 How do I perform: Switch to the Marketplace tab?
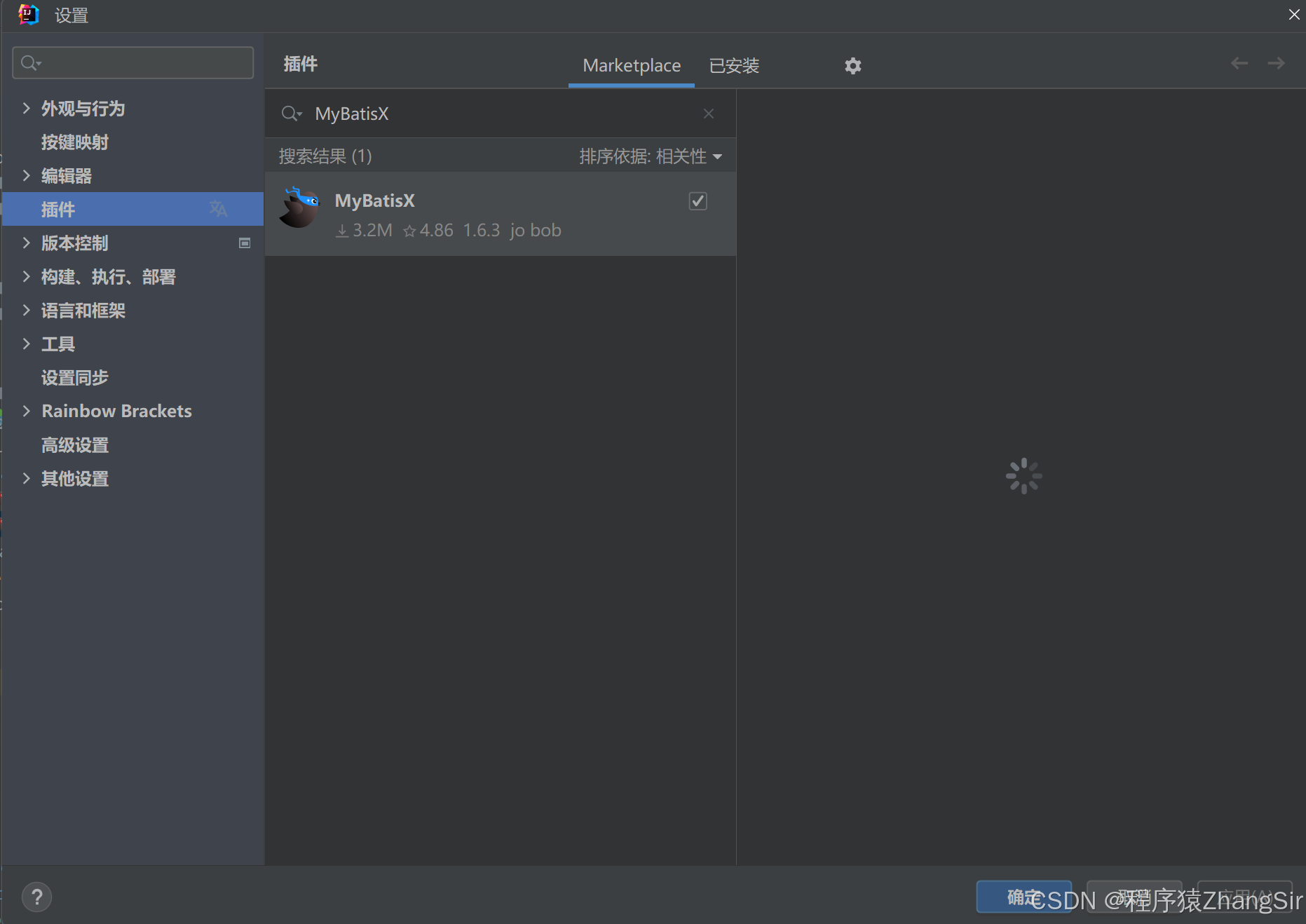point(632,66)
